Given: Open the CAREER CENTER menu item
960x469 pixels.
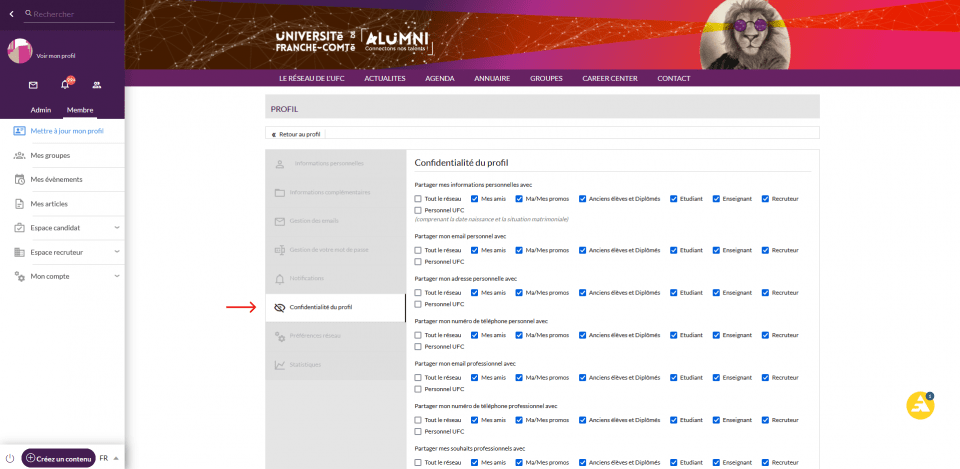Looking at the screenshot, I should tap(609, 78).
